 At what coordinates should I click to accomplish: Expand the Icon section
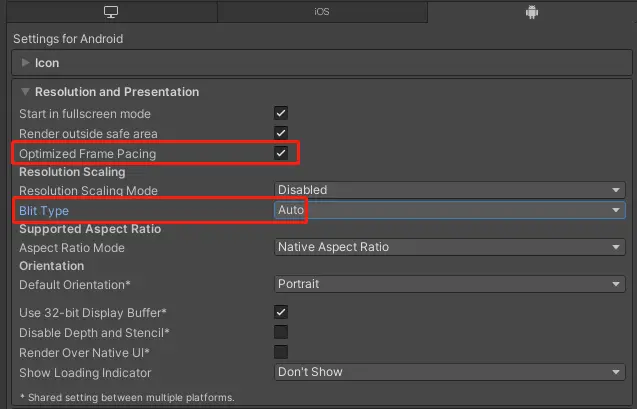coord(26,63)
